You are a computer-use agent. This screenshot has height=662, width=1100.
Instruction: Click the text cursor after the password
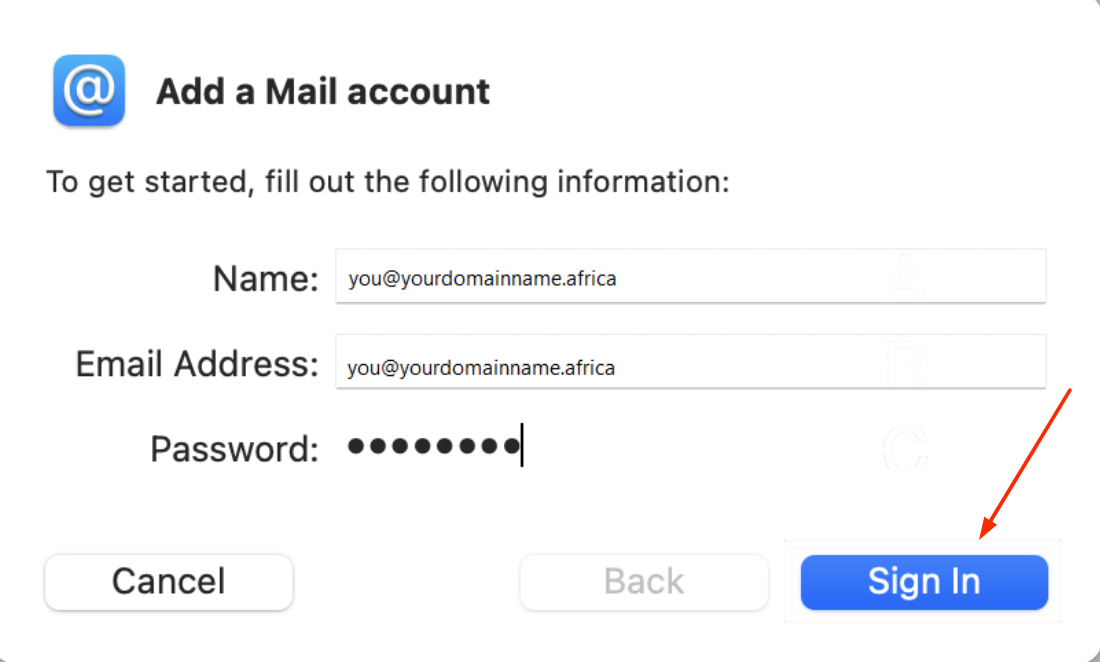click(522, 447)
